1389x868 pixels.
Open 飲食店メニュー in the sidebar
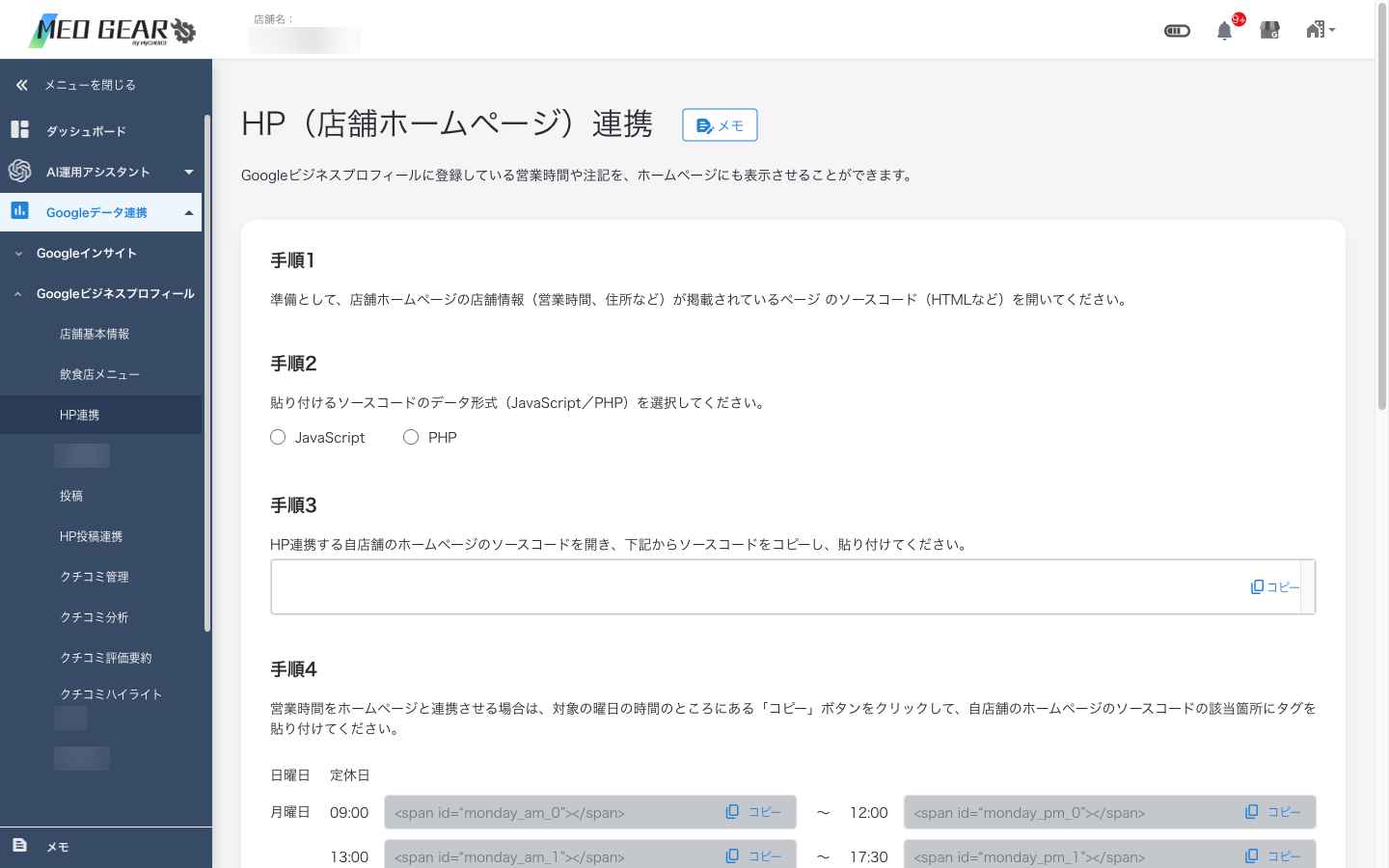coord(99,374)
